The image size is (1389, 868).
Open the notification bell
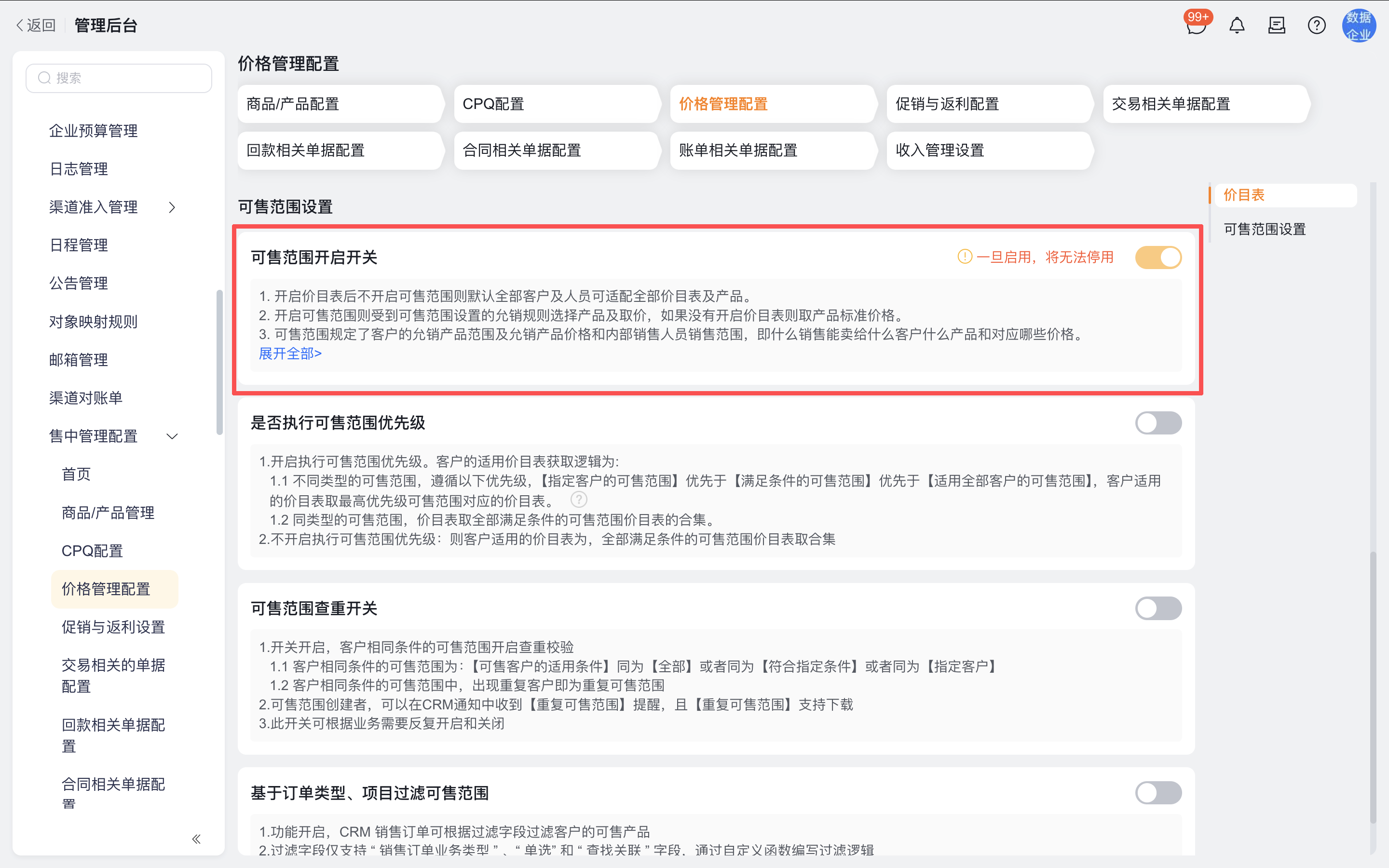(1237, 25)
